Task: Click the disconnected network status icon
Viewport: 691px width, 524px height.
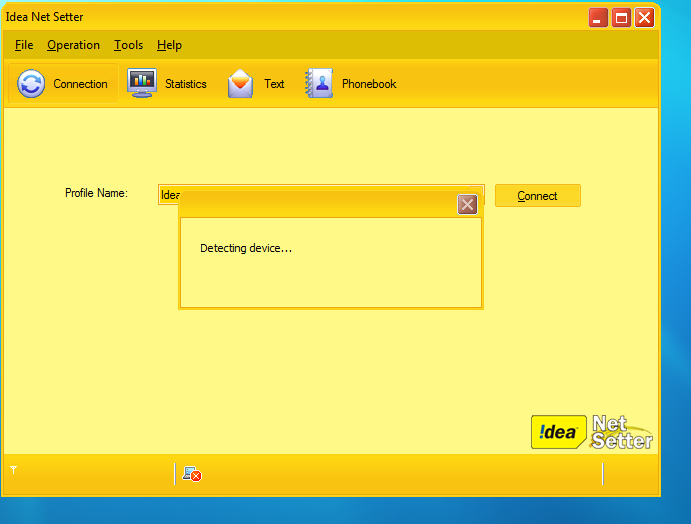Action: [x=192, y=474]
